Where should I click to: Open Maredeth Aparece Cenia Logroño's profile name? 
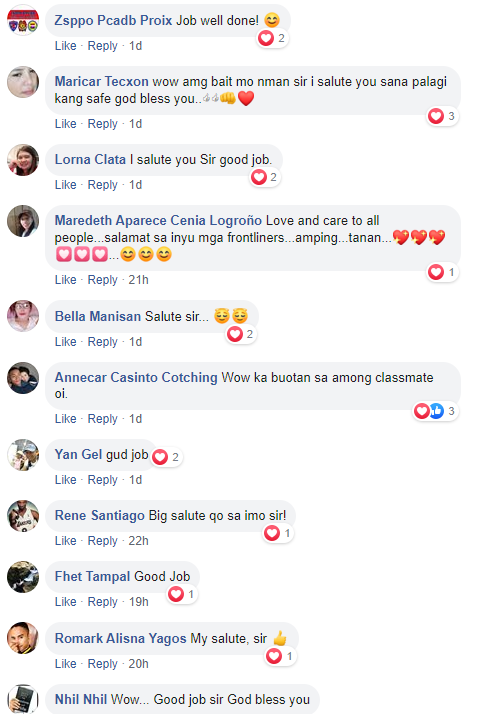pyautogui.click(x=158, y=220)
